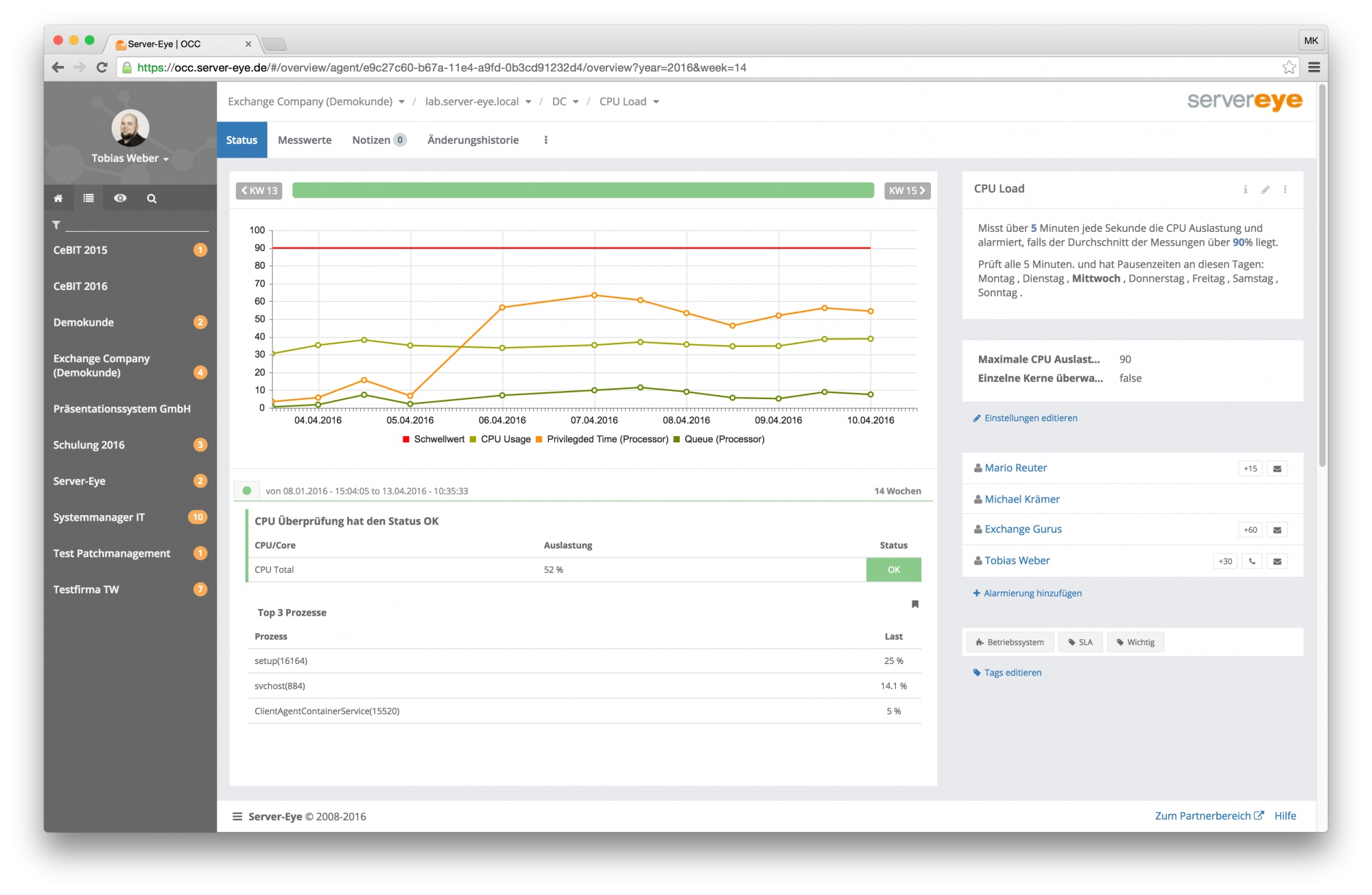The height and width of the screenshot is (895, 1372).
Task: Go to previous week KW 13
Action: (259, 191)
